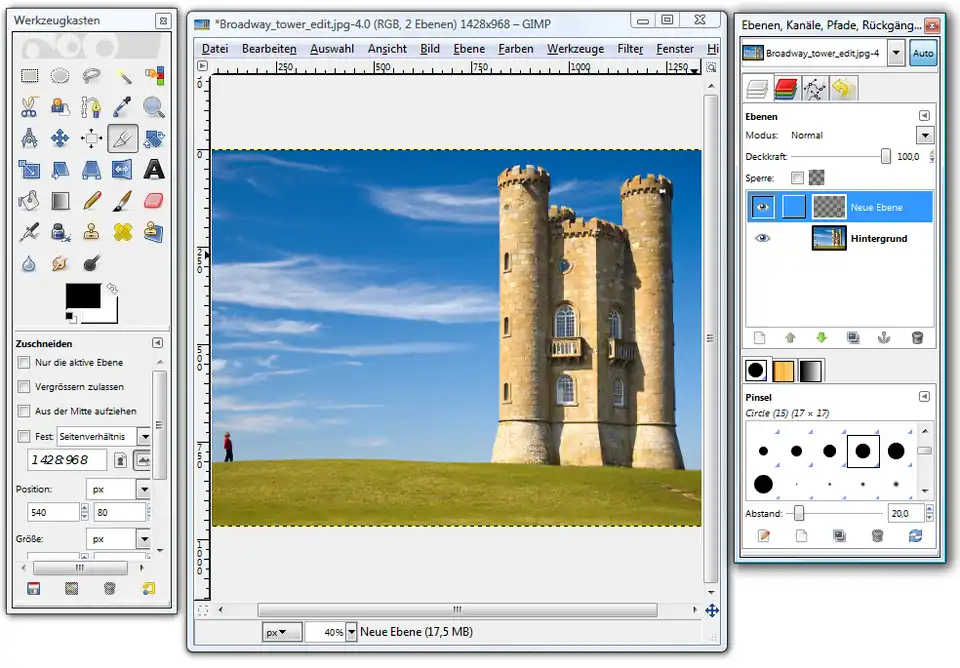Open the Filter menu

pos(630,48)
